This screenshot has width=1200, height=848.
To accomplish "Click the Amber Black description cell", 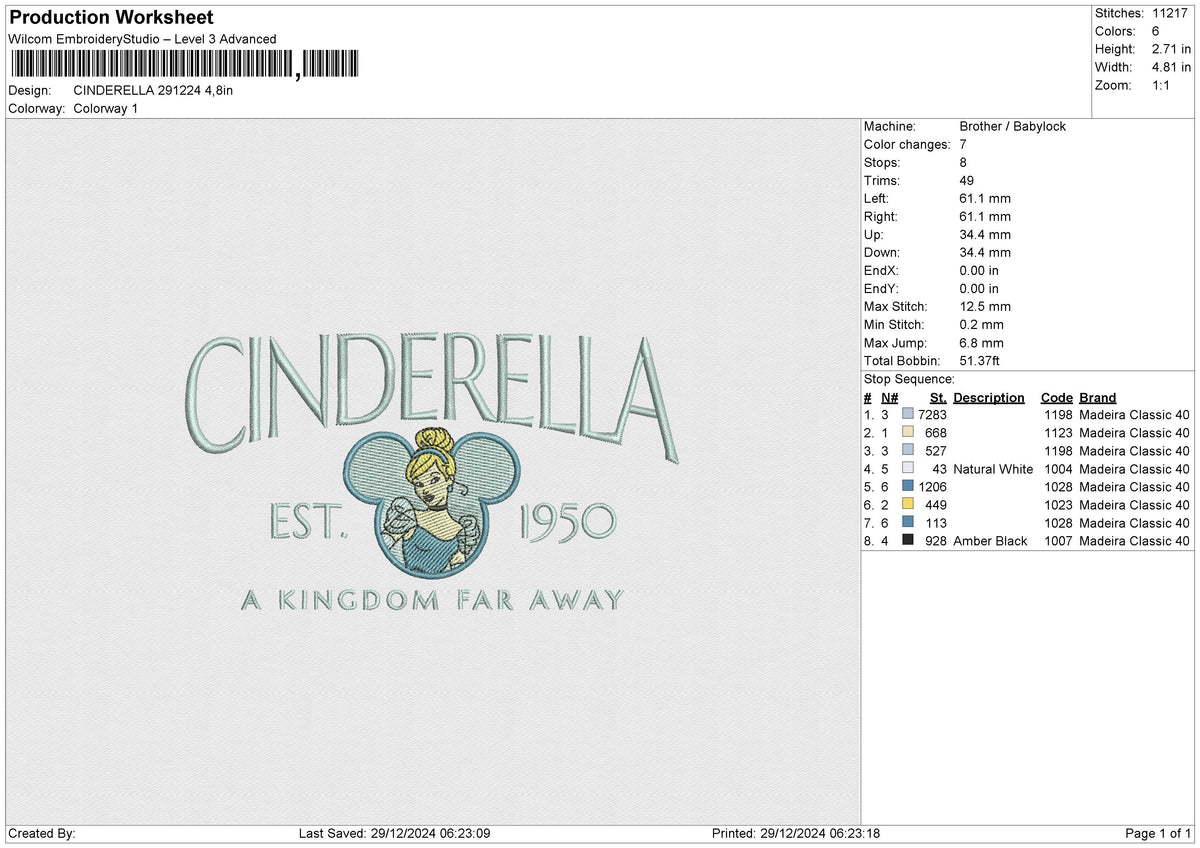I will (990, 541).
